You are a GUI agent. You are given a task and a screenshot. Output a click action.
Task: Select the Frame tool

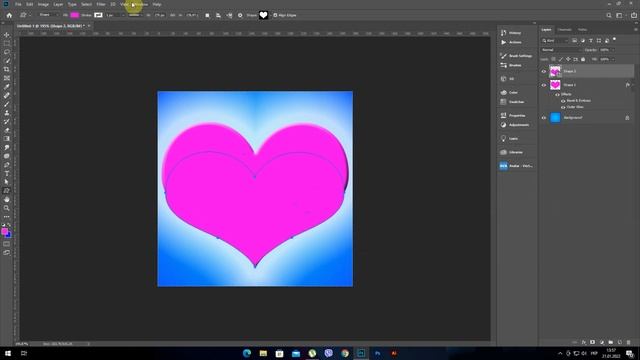(x=7, y=78)
